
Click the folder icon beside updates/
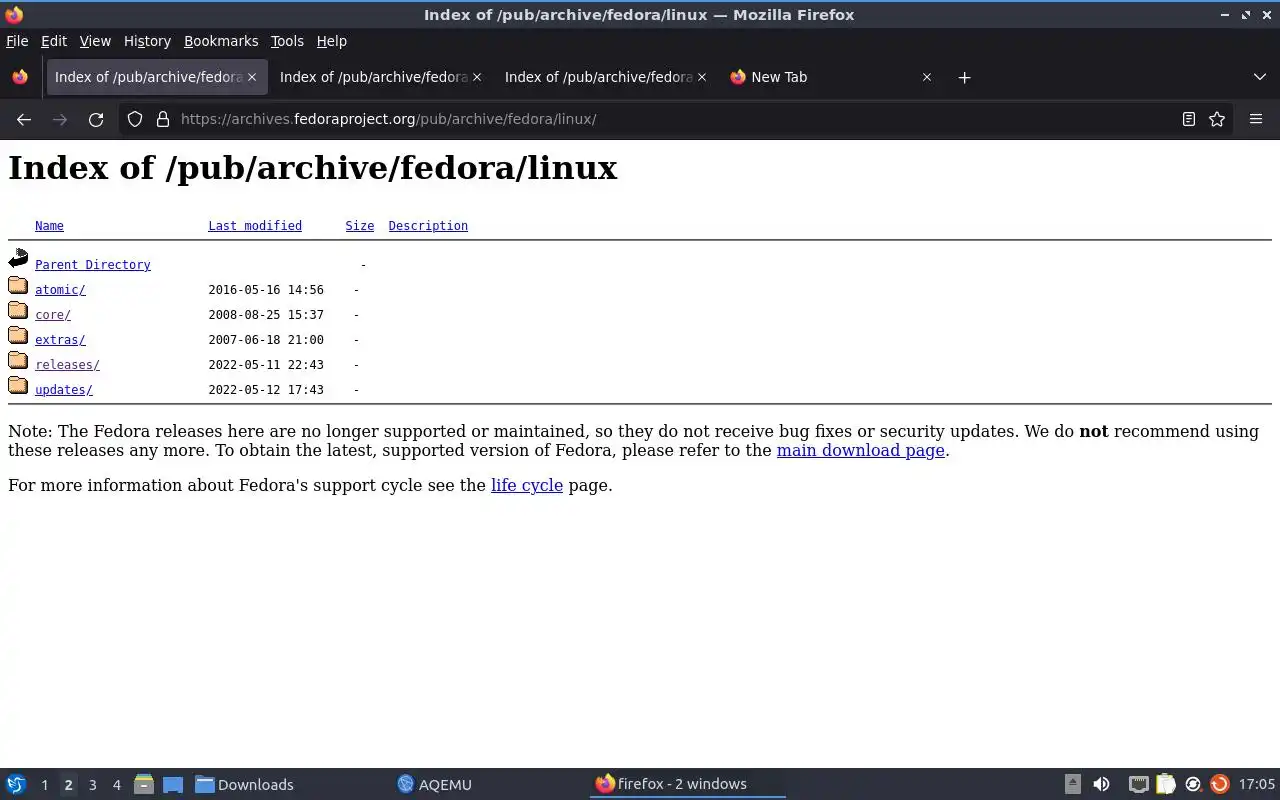(x=18, y=386)
